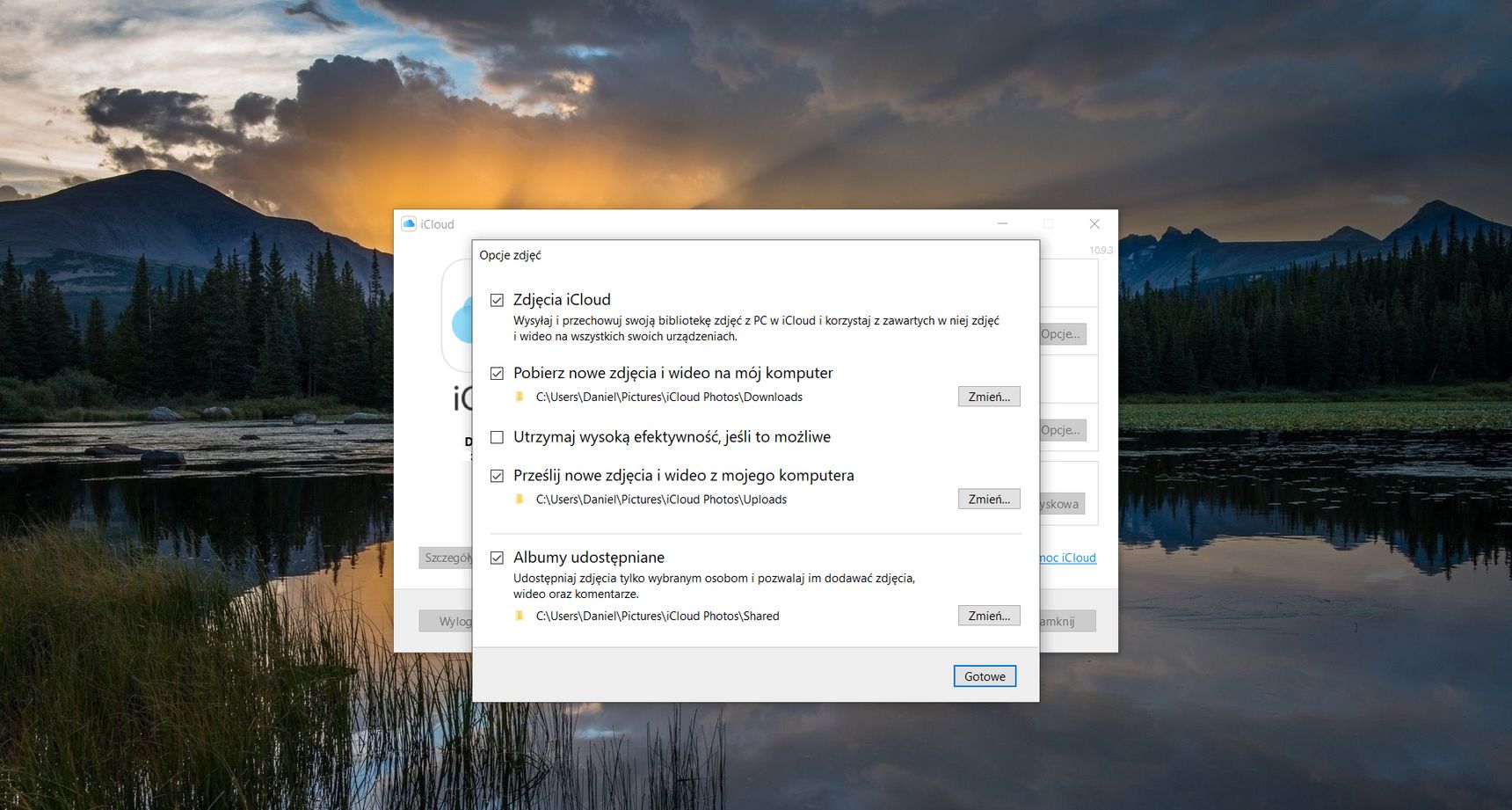Click the Zdjęcia iCloud label

click(562, 300)
